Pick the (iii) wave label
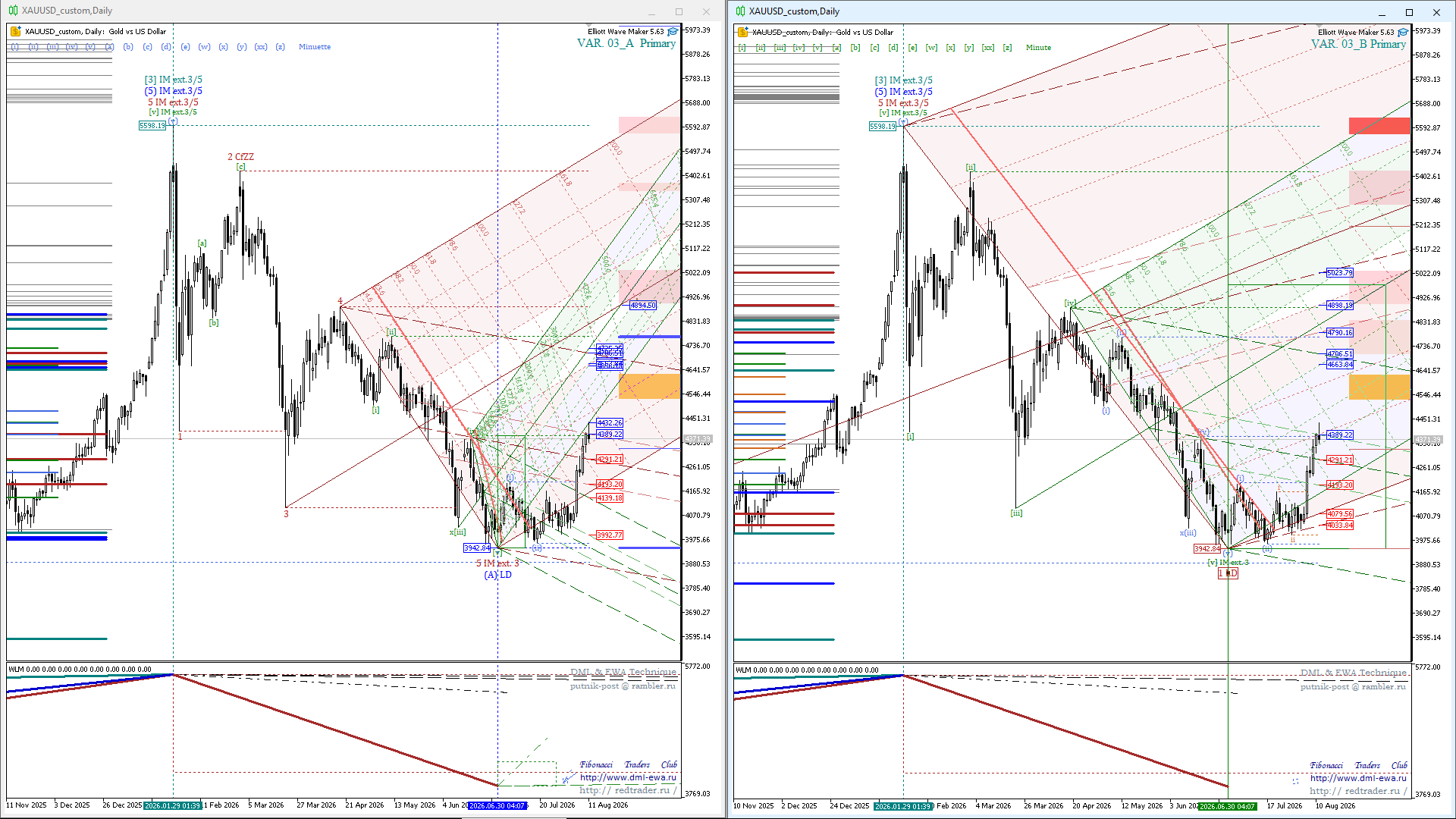Image resolution: width=1456 pixels, height=819 pixels. tap(52, 47)
